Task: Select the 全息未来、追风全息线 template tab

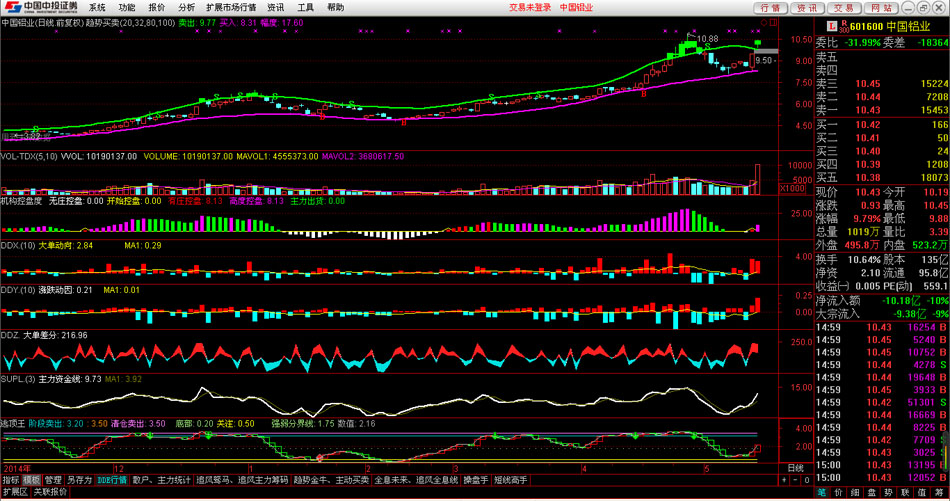Action: click(416, 480)
